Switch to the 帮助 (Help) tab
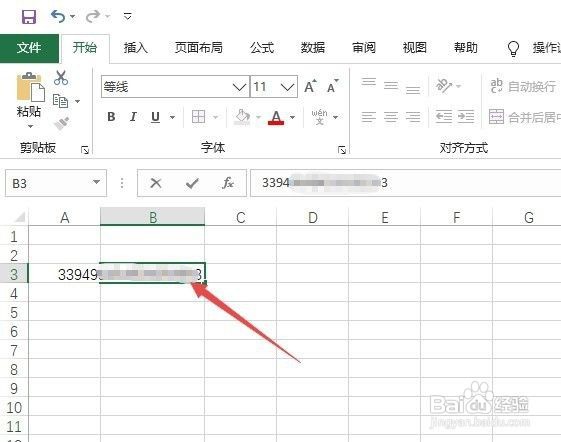The height and width of the screenshot is (442, 561). (465, 48)
